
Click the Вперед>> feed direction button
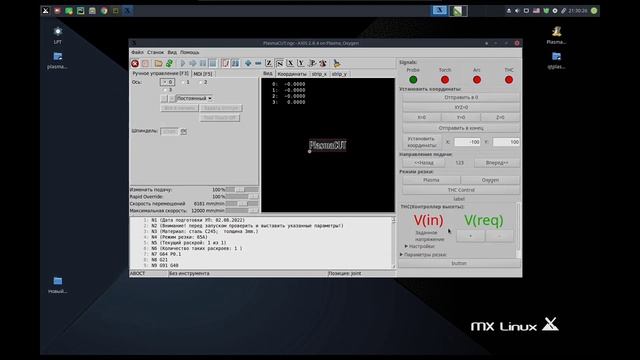[x=497, y=162]
